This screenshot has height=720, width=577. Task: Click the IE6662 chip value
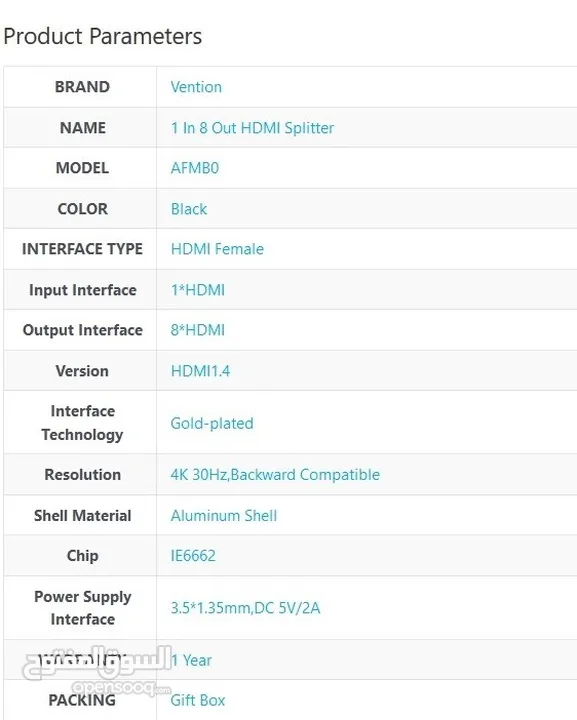(193, 556)
